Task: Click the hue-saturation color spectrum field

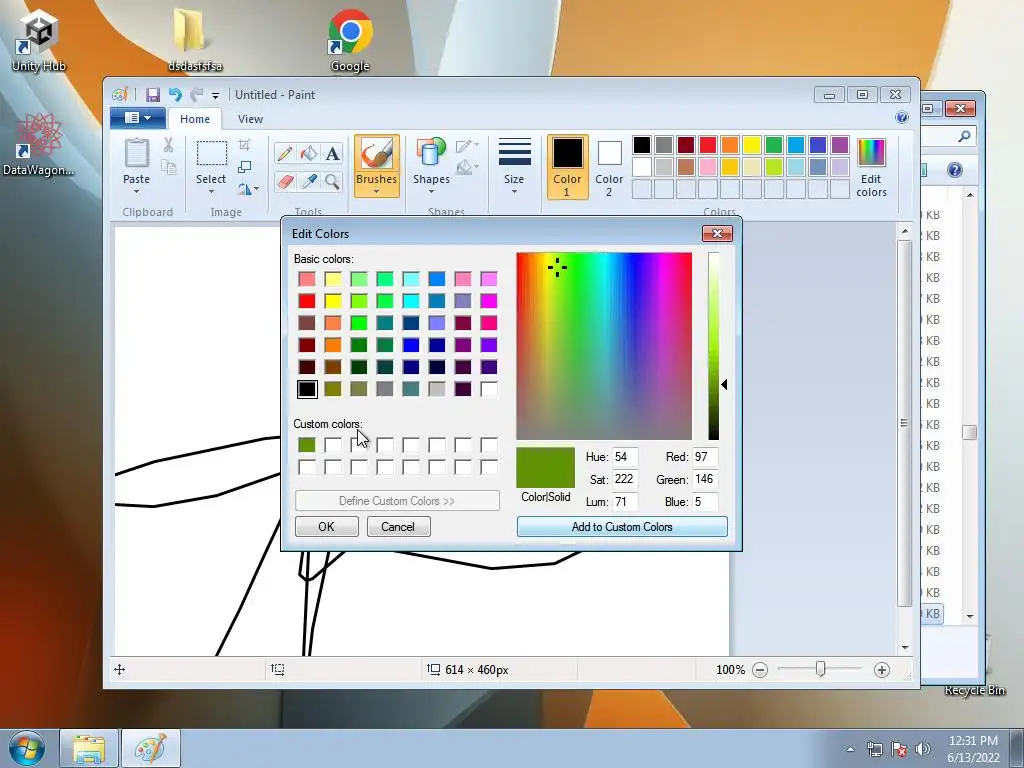Action: [x=604, y=346]
